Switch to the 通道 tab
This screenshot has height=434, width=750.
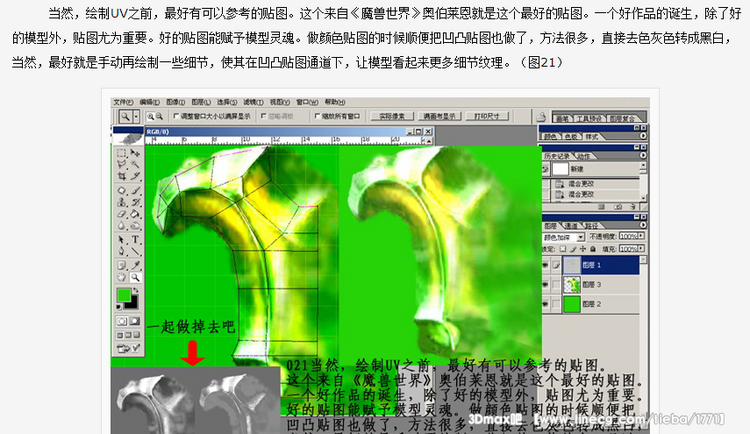tap(571, 225)
